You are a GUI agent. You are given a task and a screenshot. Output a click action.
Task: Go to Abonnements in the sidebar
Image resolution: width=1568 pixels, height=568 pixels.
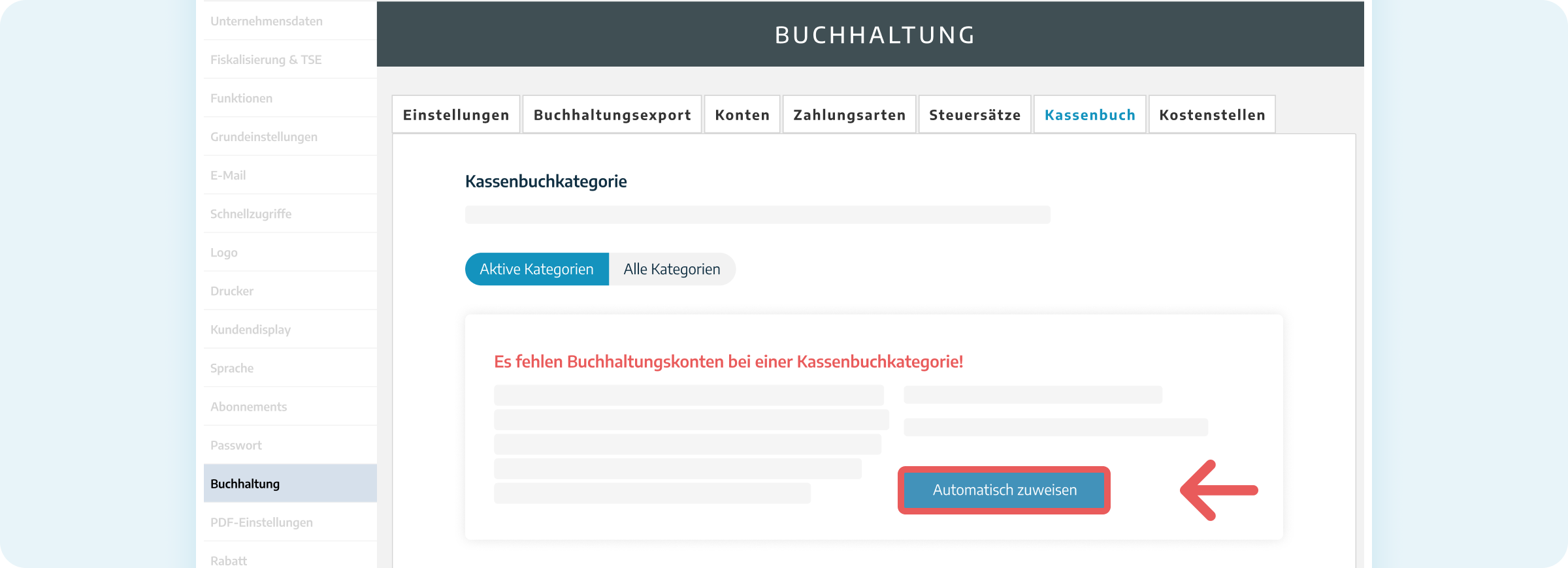[x=290, y=406]
